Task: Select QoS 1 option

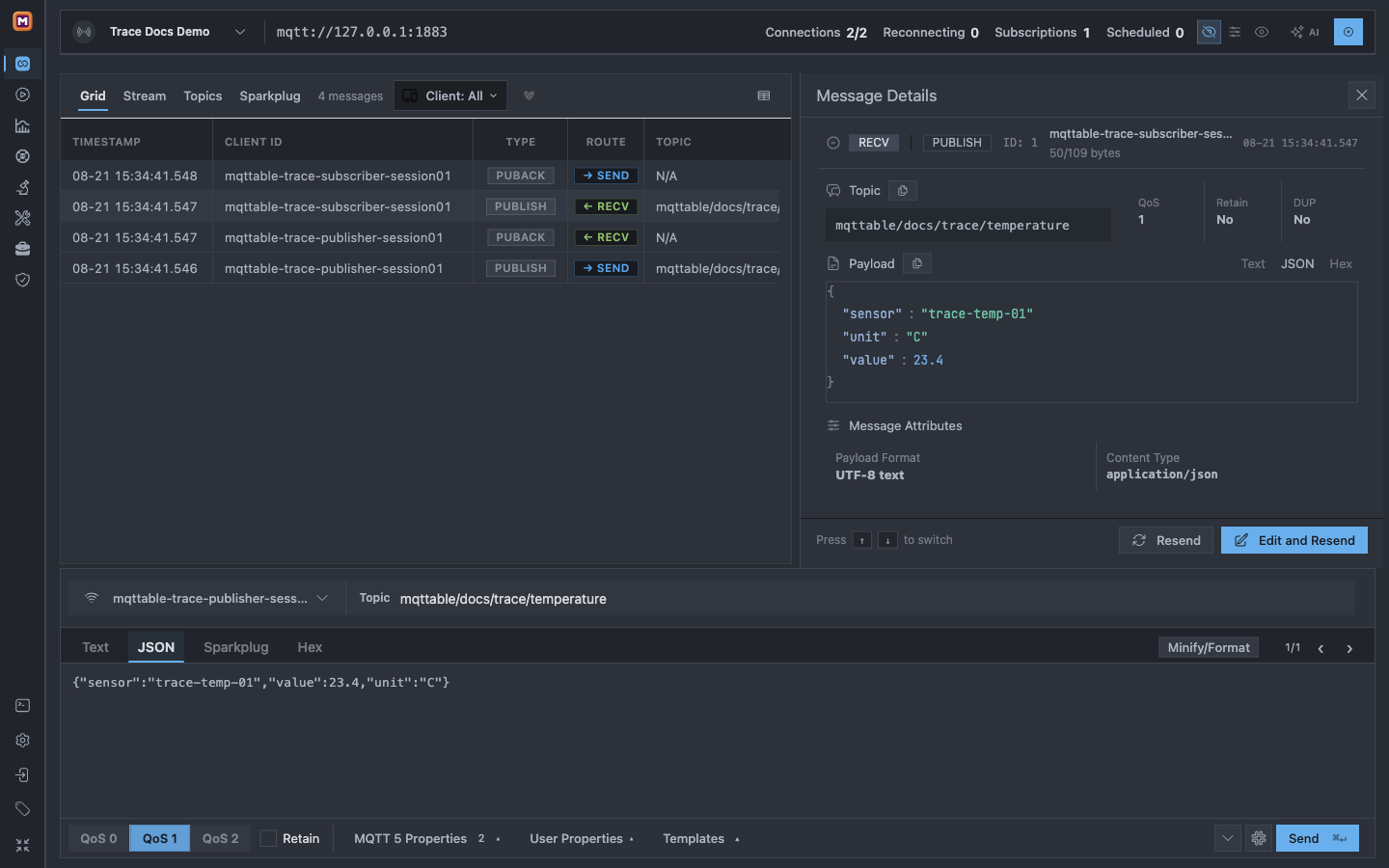Action: (159, 838)
